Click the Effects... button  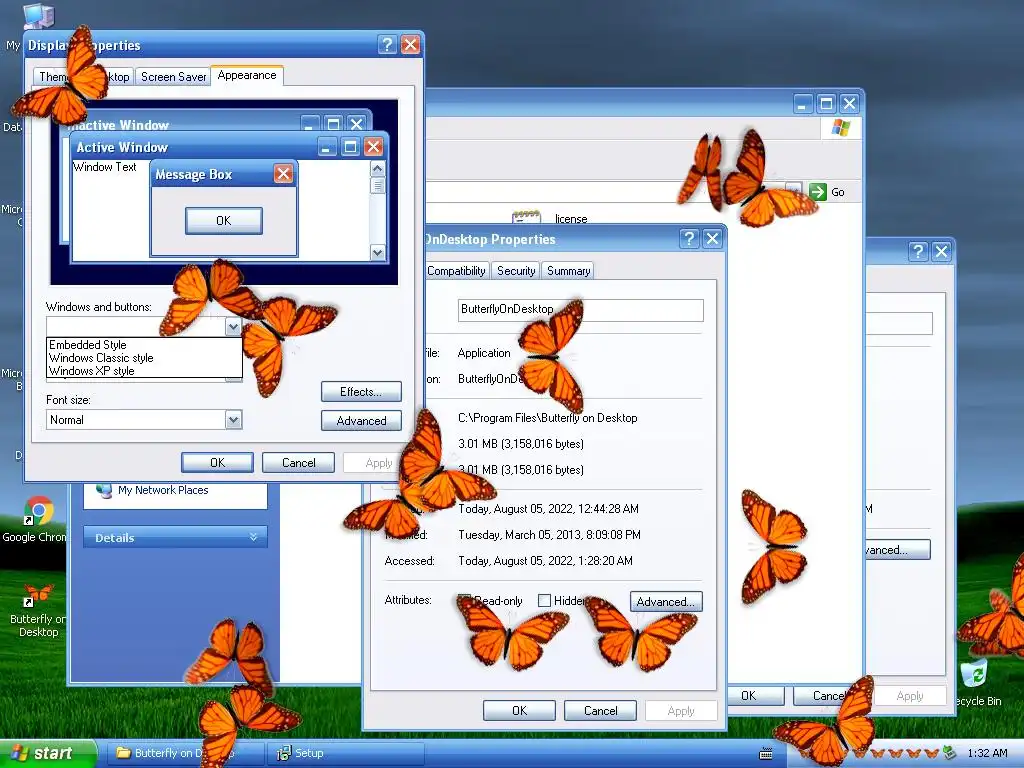[x=361, y=392]
